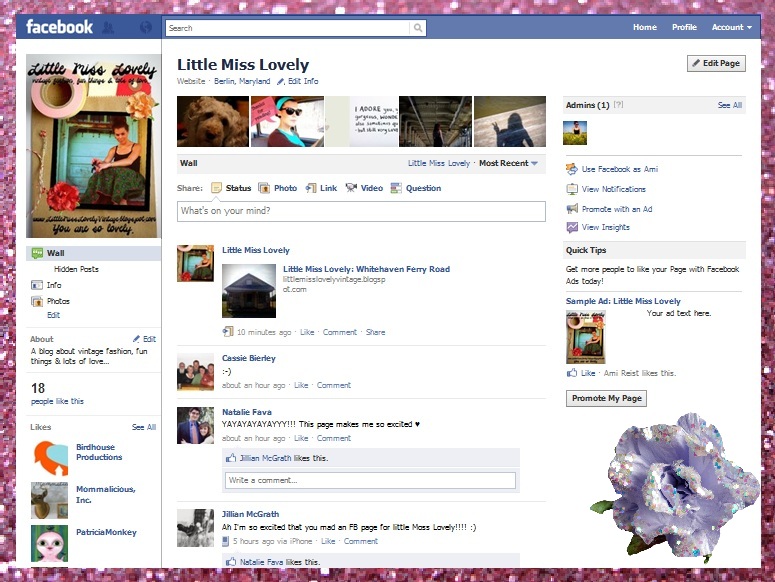Click the Use Facebook as Ami icon
775x582 pixels.
tap(572, 169)
